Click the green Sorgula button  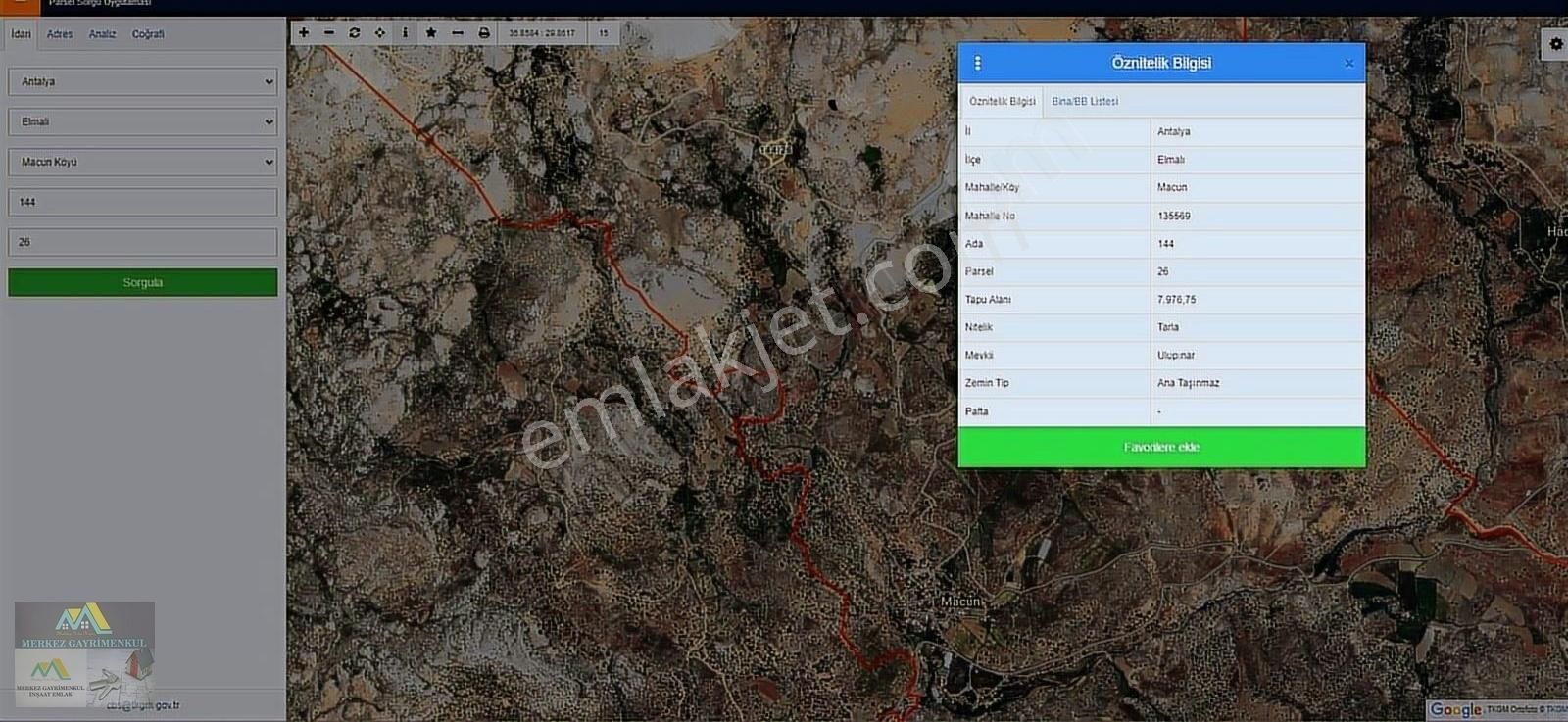(143, 282)
